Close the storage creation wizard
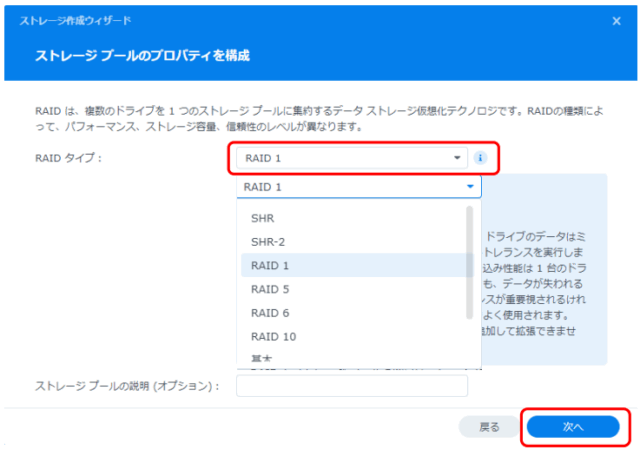Screen dimensions: 640x456 616,21
